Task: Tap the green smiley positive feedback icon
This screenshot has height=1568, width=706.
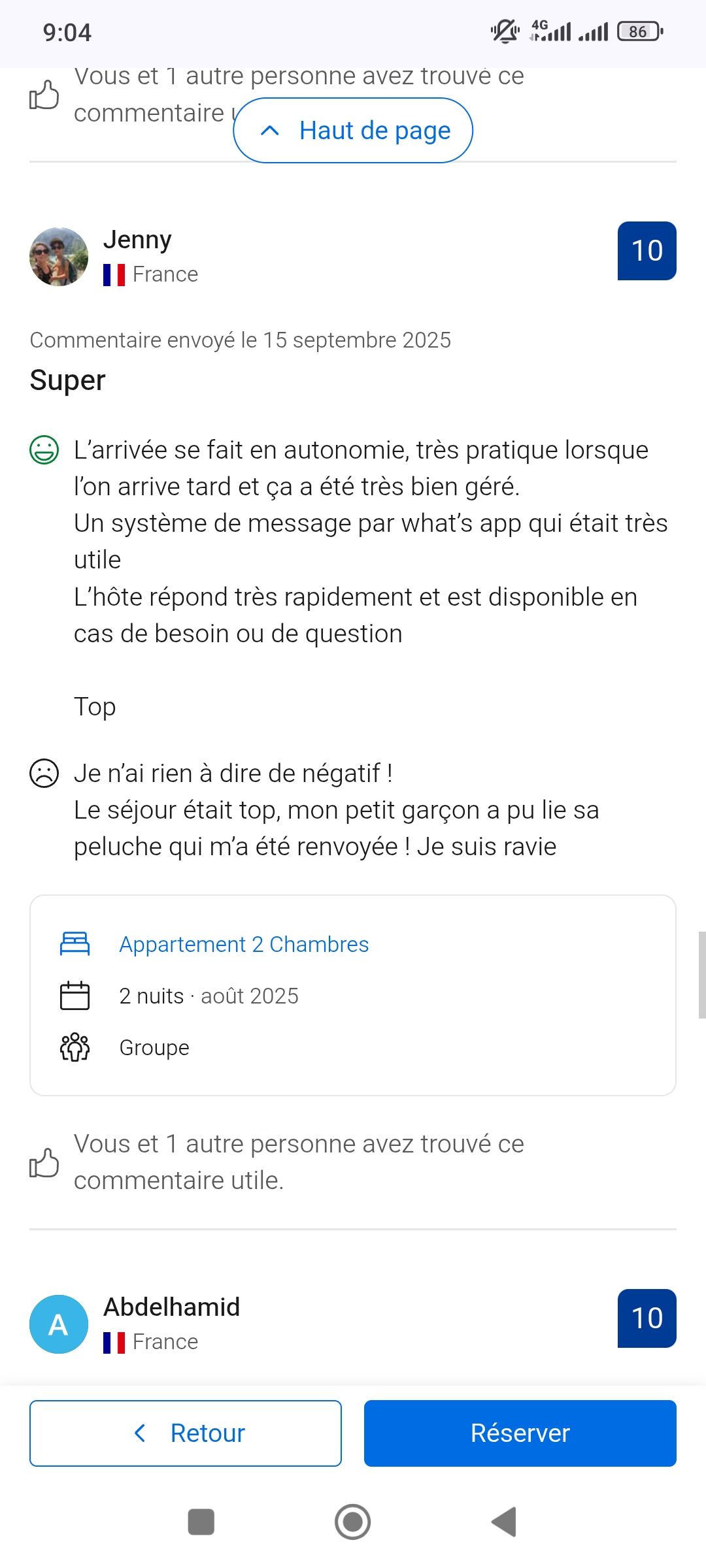Action: pyautogui.click(x=44, y=450)
